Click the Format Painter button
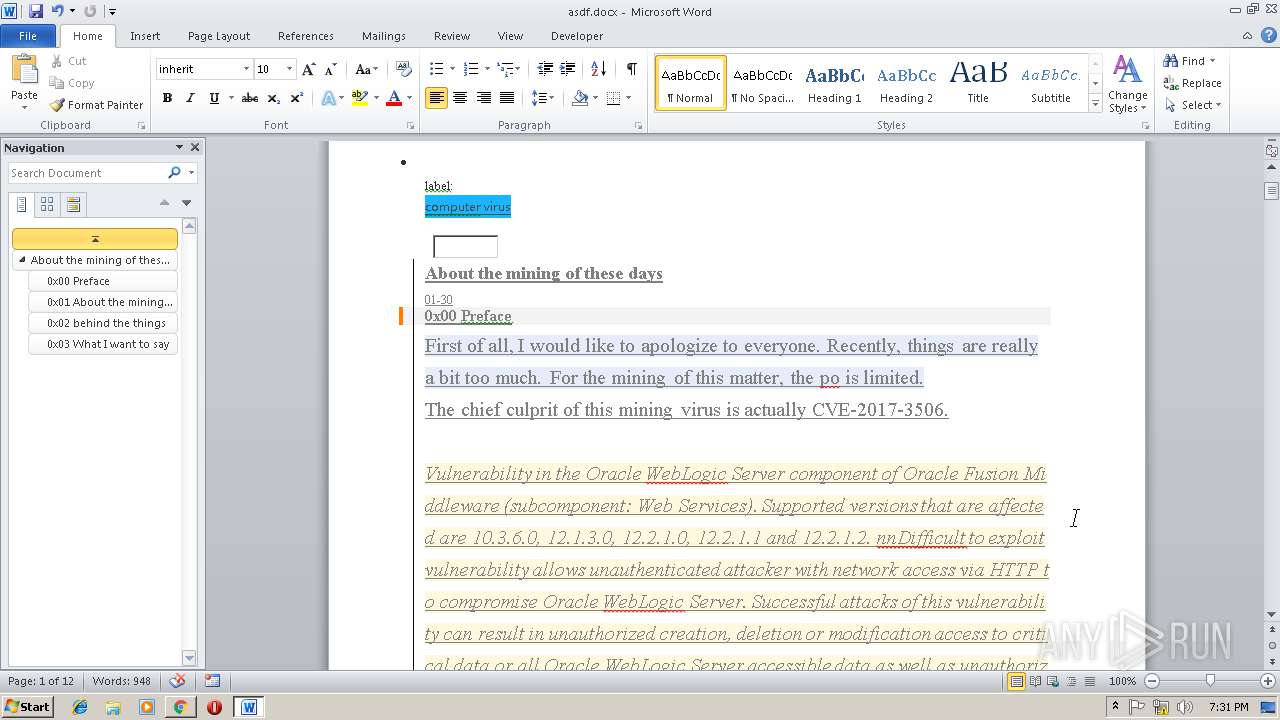Image resolution: width=1280 pixels, height=720 pixels. 97,105
